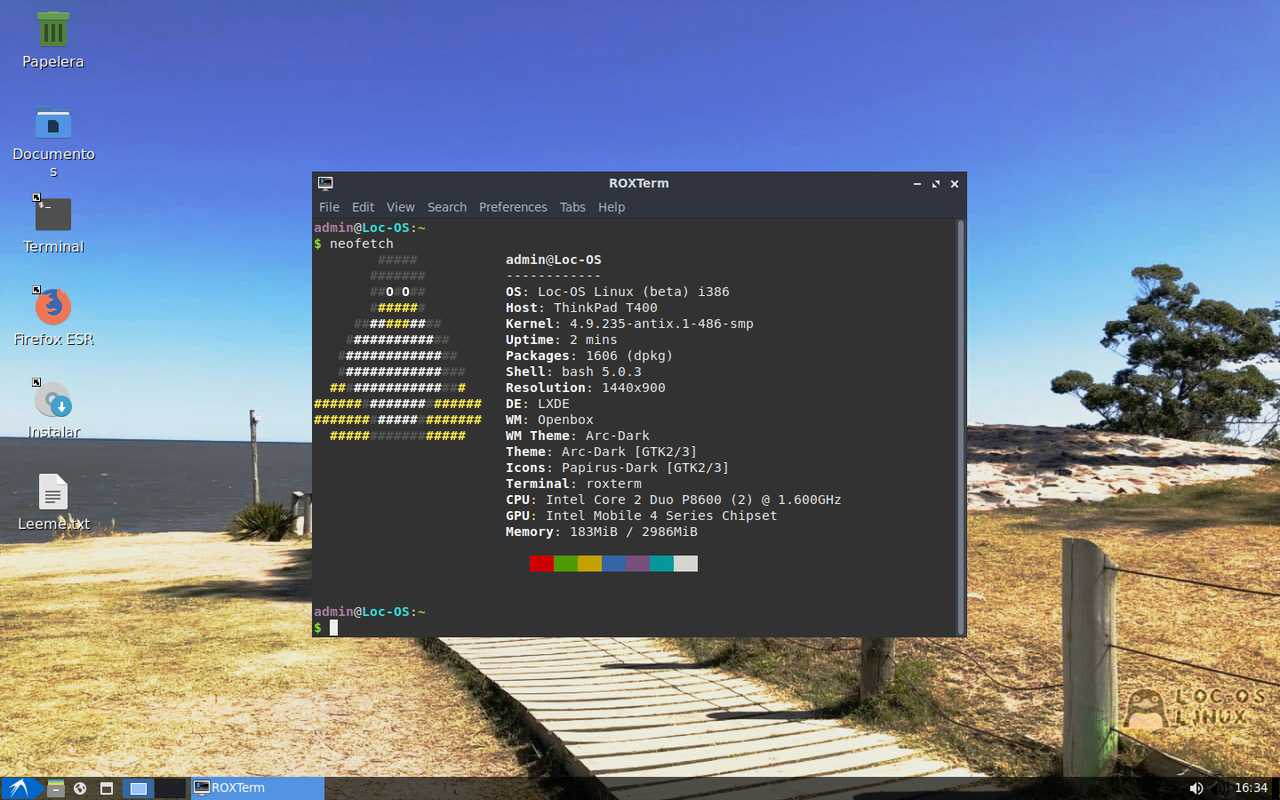1280x800 pixels.
Task: Click the red color block in neofetch output
Action: 541,564
